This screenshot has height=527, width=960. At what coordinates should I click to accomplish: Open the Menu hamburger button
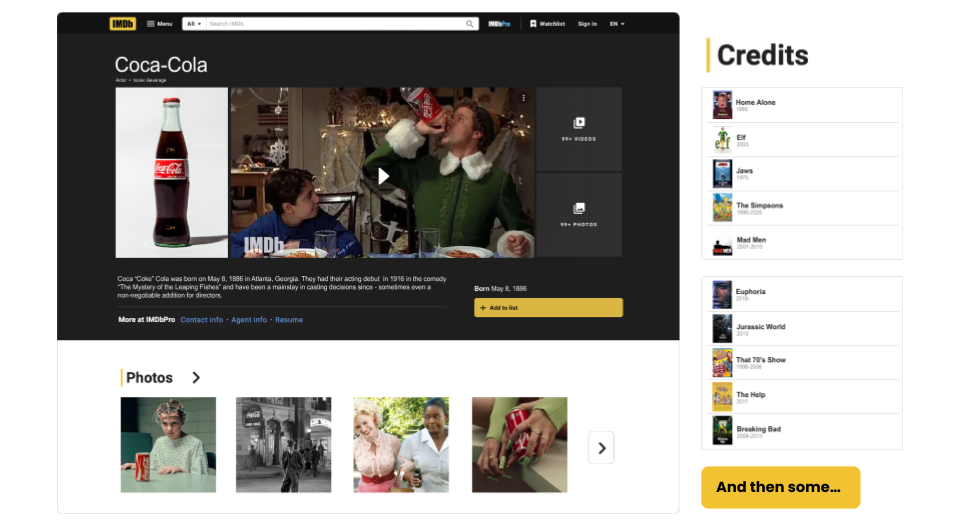tap(160, 24)
